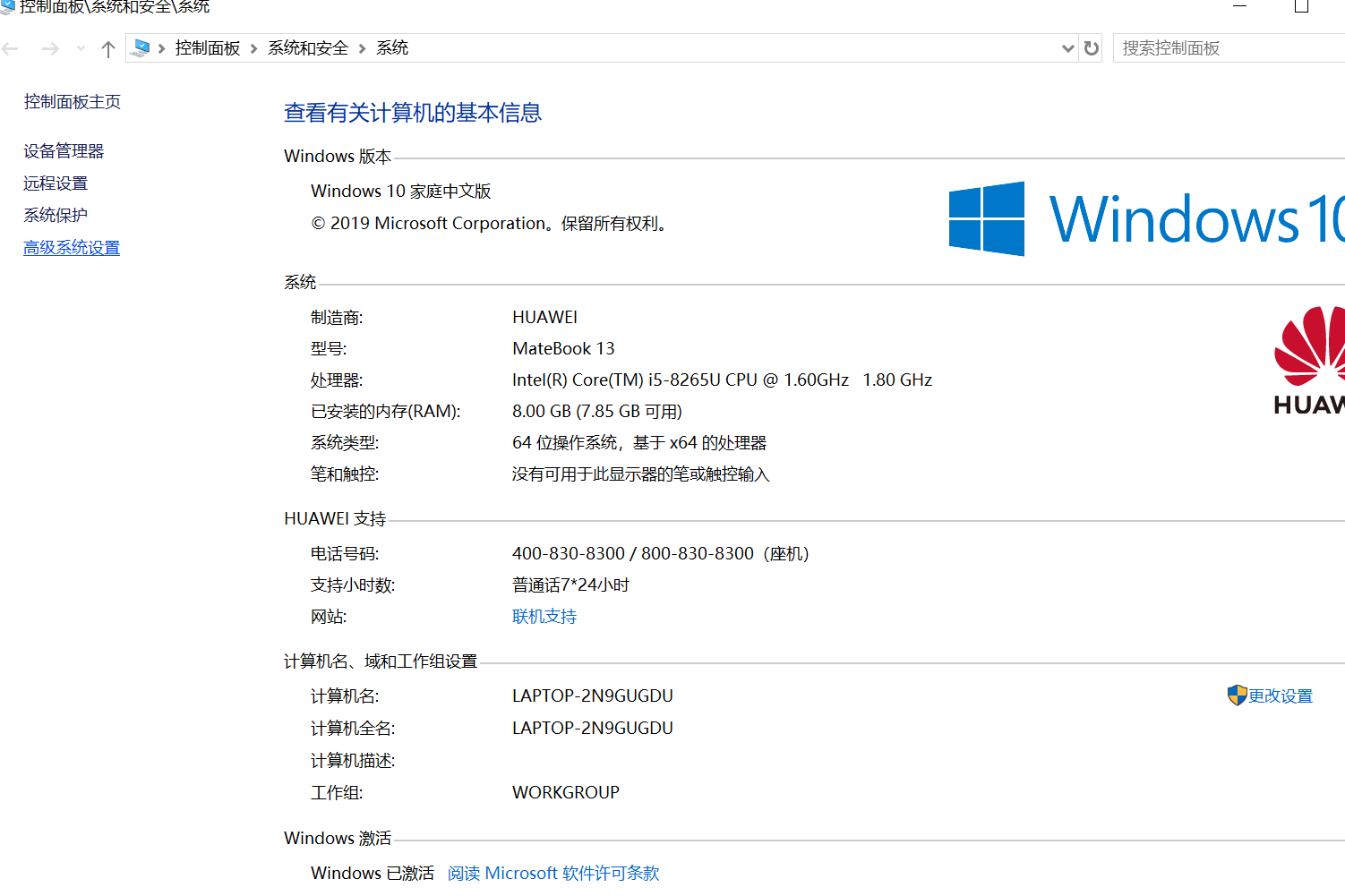The width and height of the screenshot is (1345, 896).
Task: Refresh the control panel page
Action: pyautogui.click(x=1091, y=48)
